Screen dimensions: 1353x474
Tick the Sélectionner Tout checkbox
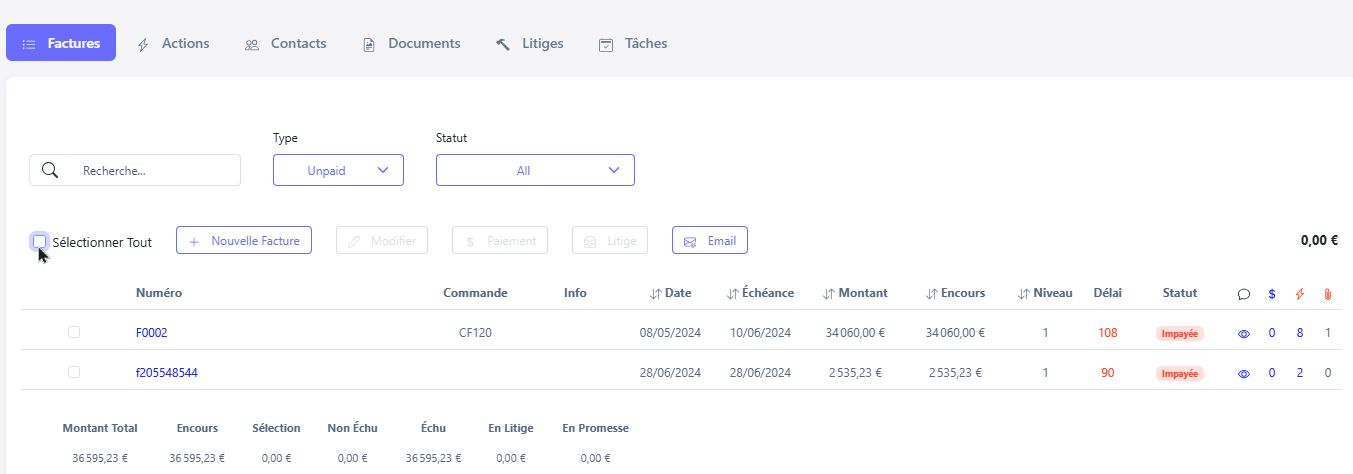[40, 241]
